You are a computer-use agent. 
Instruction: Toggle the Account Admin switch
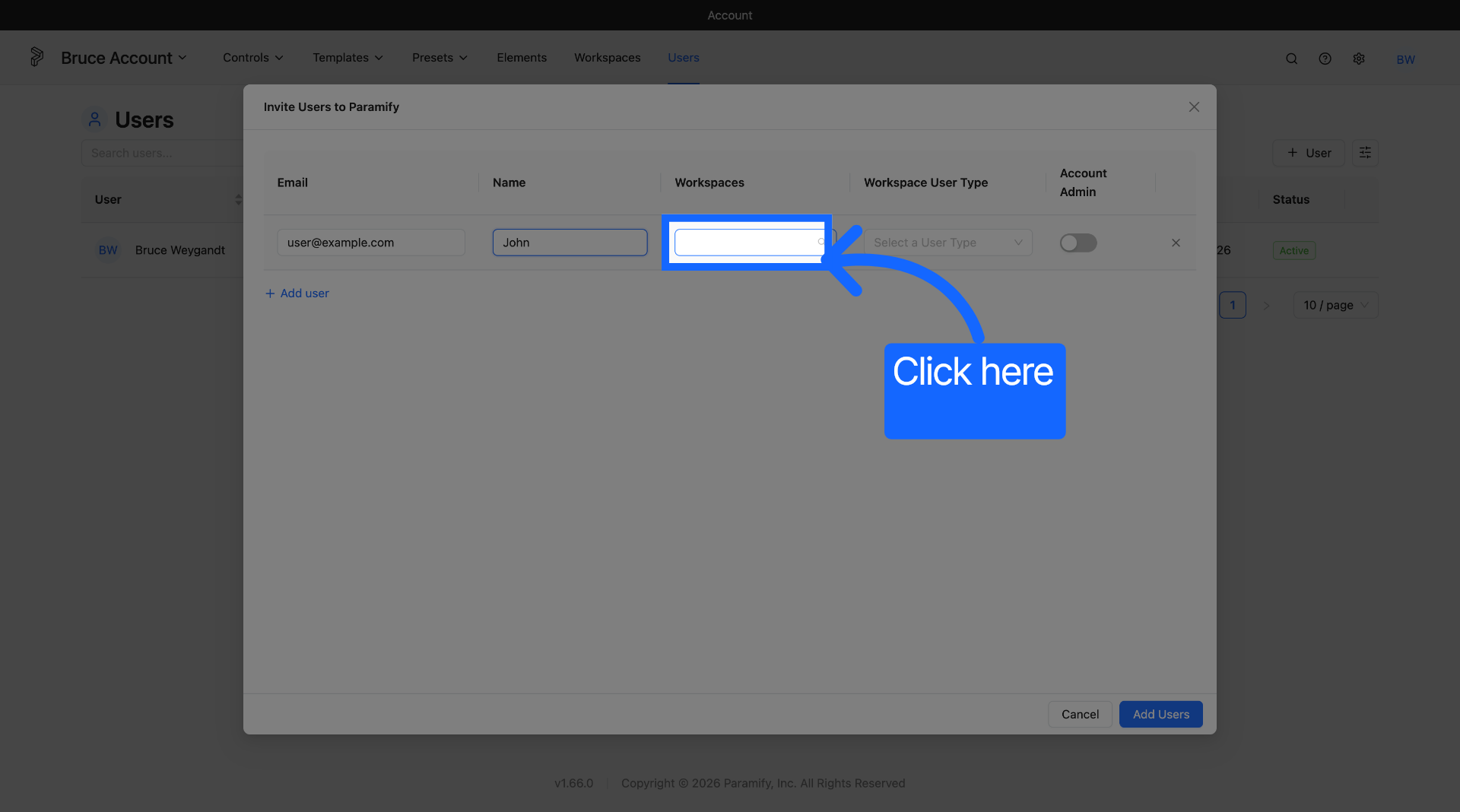point(1078,243)
